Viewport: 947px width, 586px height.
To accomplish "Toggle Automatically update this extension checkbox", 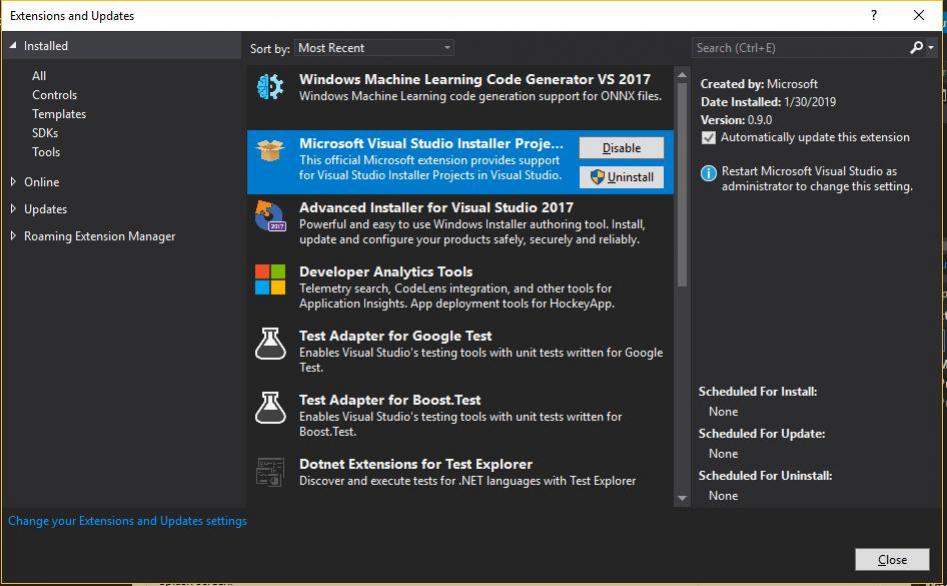I will [708, 138].
